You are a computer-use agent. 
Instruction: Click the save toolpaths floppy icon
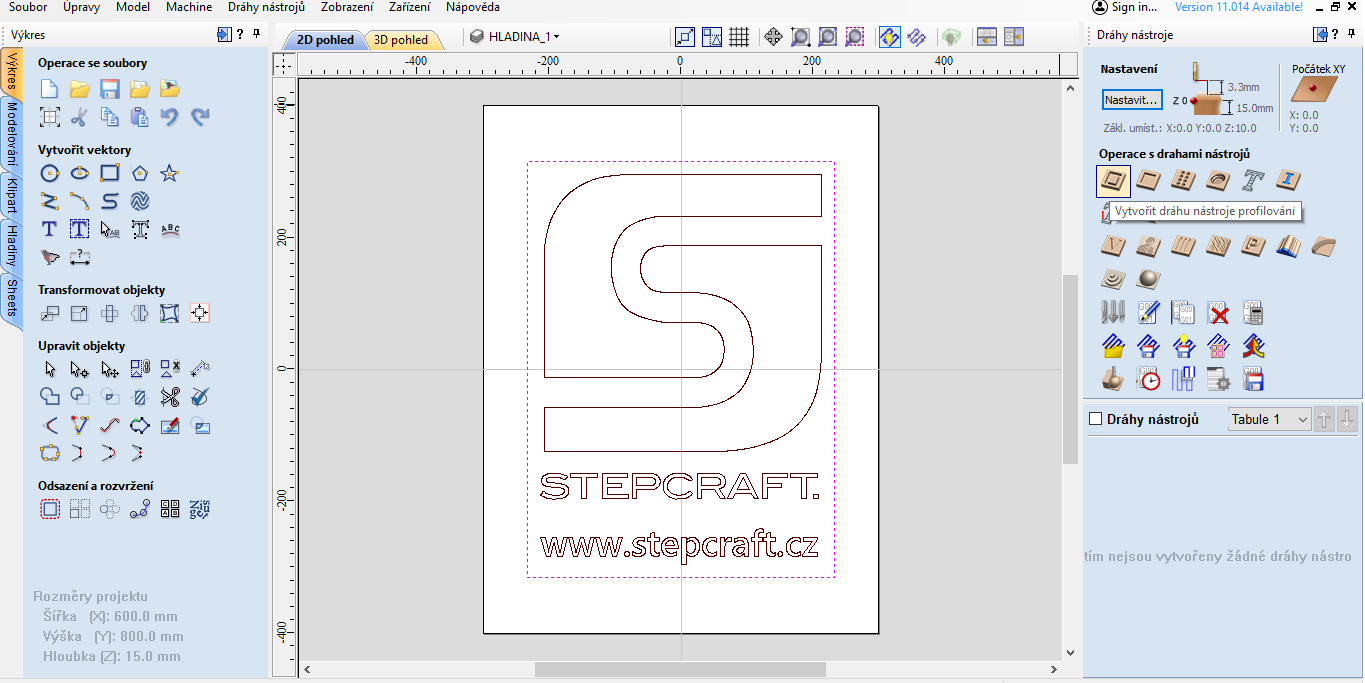pyautogui.click(x=1253, y=379)
